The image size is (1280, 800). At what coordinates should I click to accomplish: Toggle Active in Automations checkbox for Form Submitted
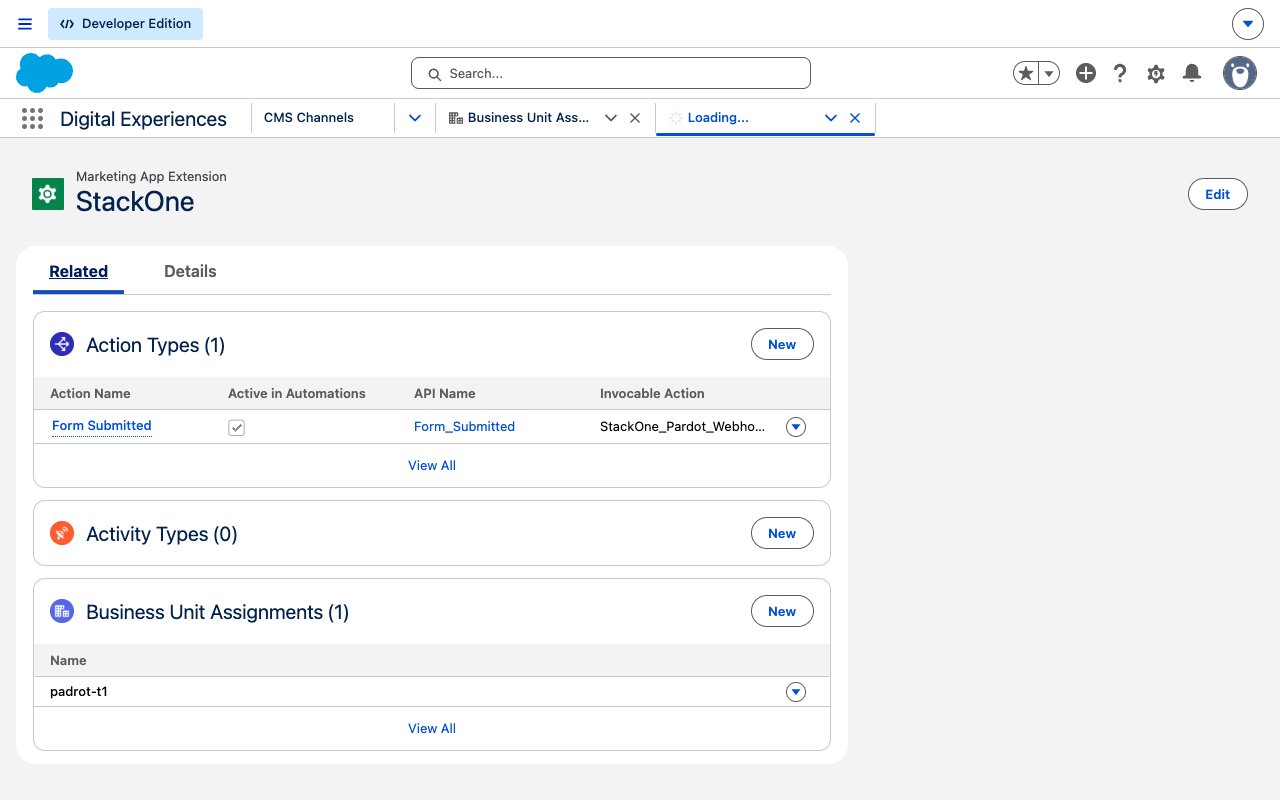click(237, 427)
